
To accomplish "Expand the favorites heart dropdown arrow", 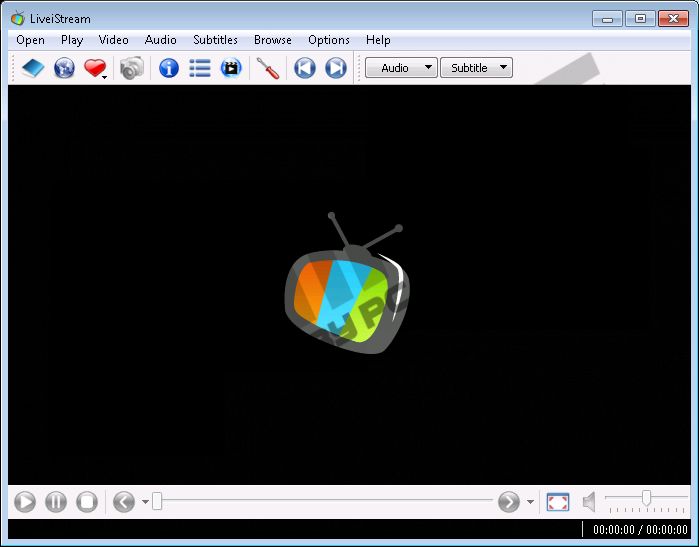I will coord(104,77).
